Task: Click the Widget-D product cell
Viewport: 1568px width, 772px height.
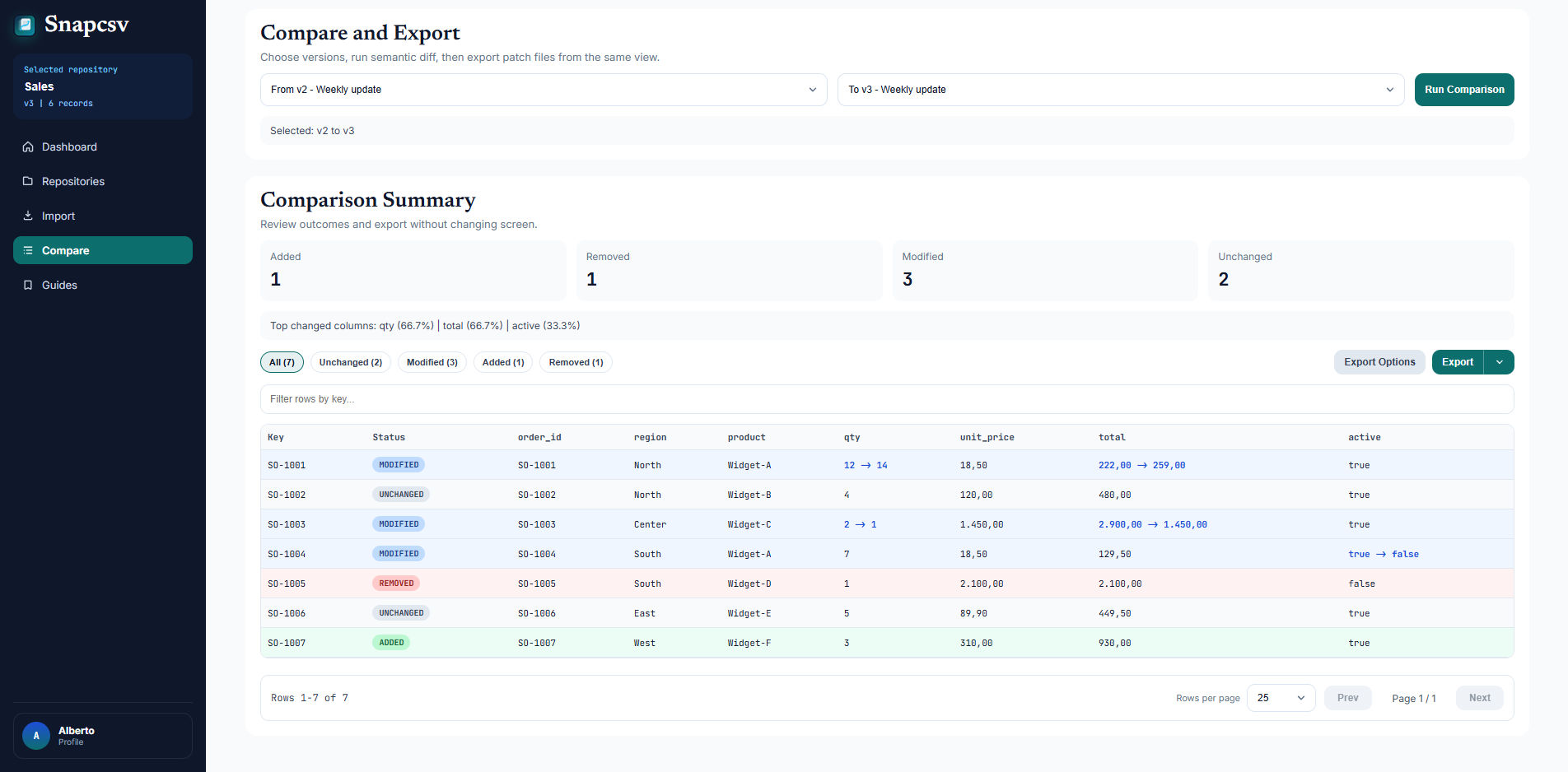Action: [749, 584]
